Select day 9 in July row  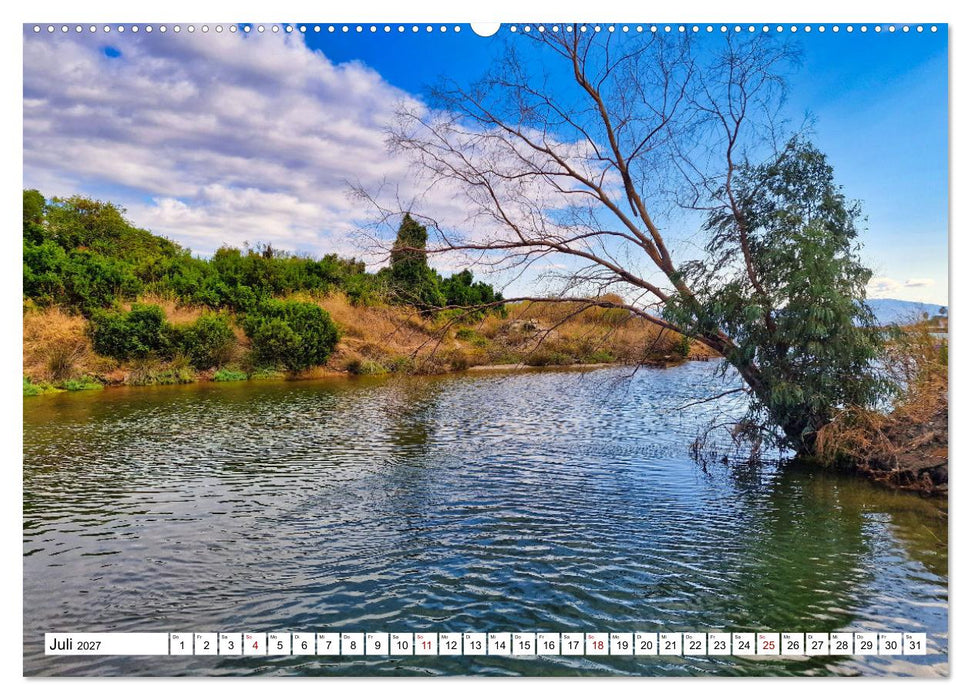pyautogui.click(x=377, y=644)
